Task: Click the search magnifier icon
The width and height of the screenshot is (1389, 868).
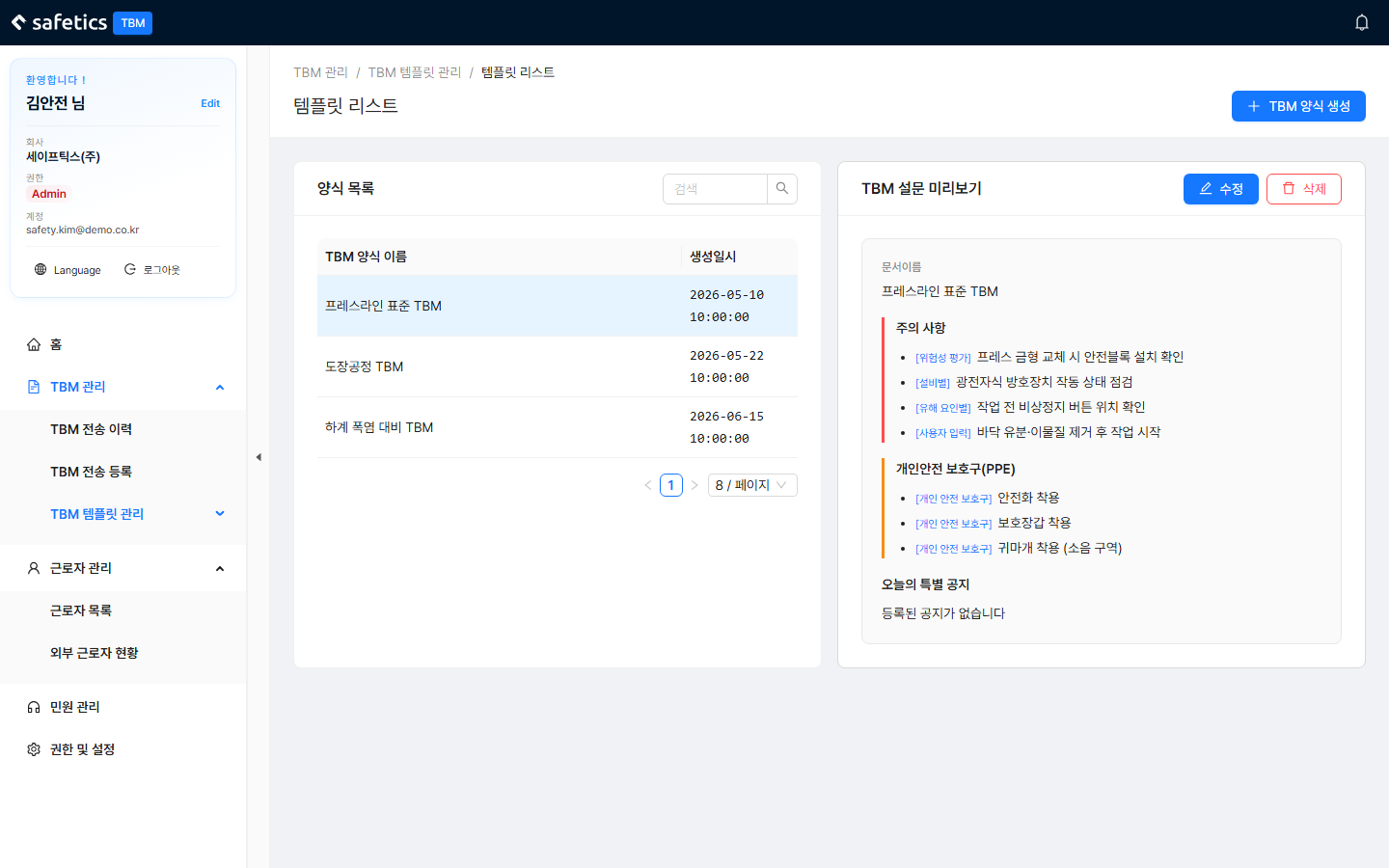Action: [782, 189]
